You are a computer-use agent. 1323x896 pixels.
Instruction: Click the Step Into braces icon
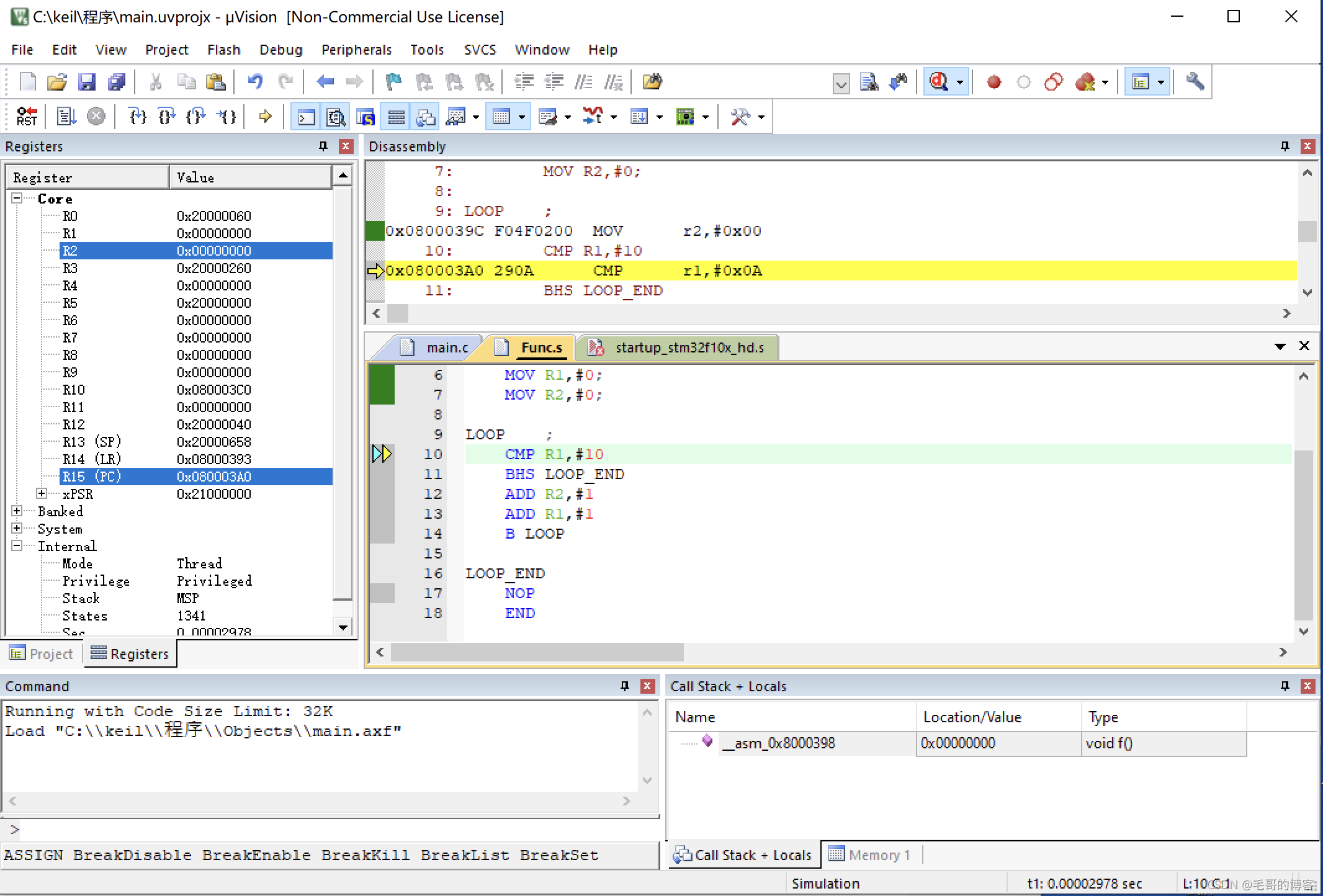(x=137, y=117)
